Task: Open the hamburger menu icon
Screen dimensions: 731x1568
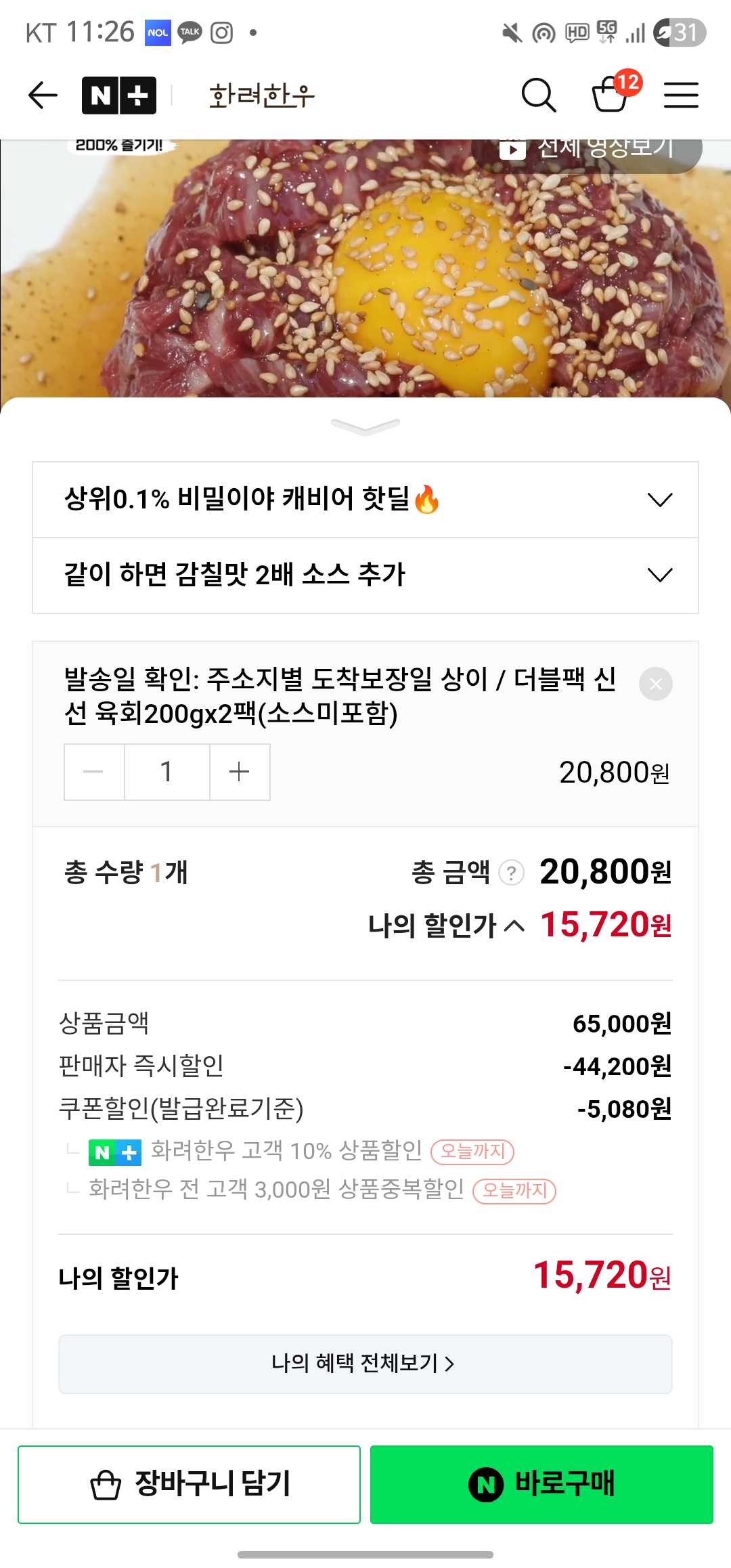Action: click(x=681, y=95)
